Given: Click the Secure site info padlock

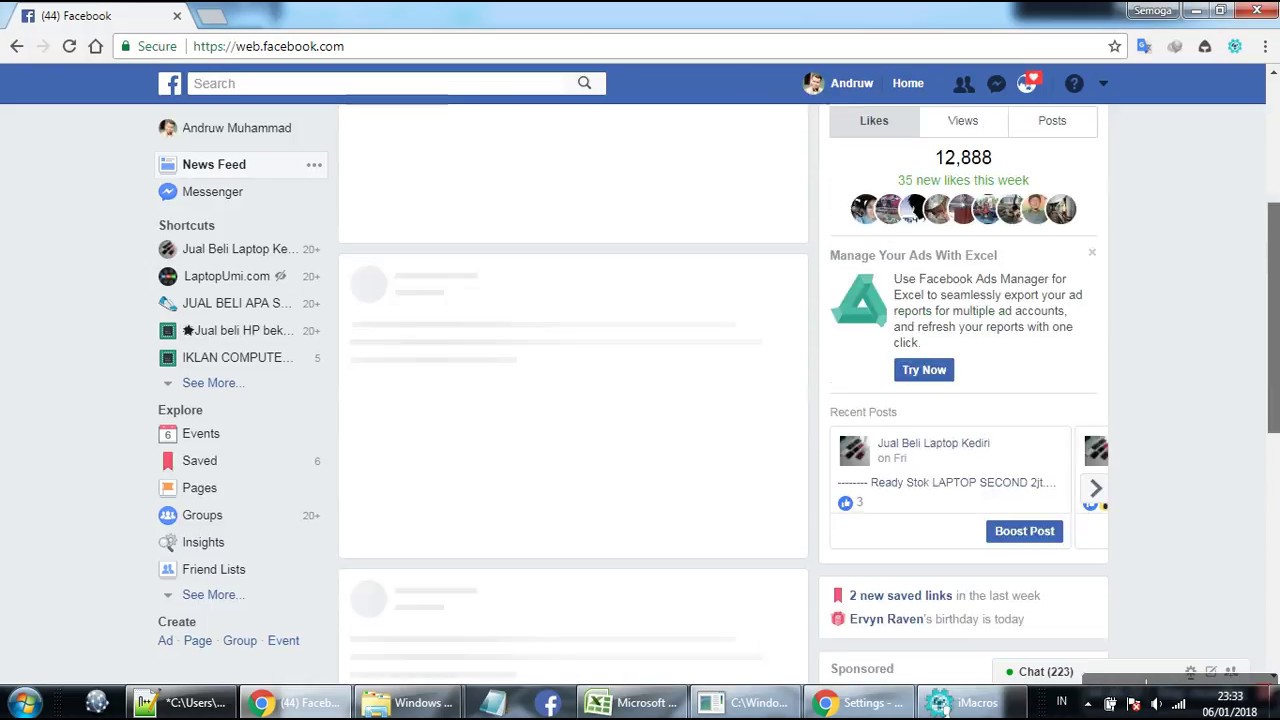Looking at the screenshot, I should pos(125,46).
